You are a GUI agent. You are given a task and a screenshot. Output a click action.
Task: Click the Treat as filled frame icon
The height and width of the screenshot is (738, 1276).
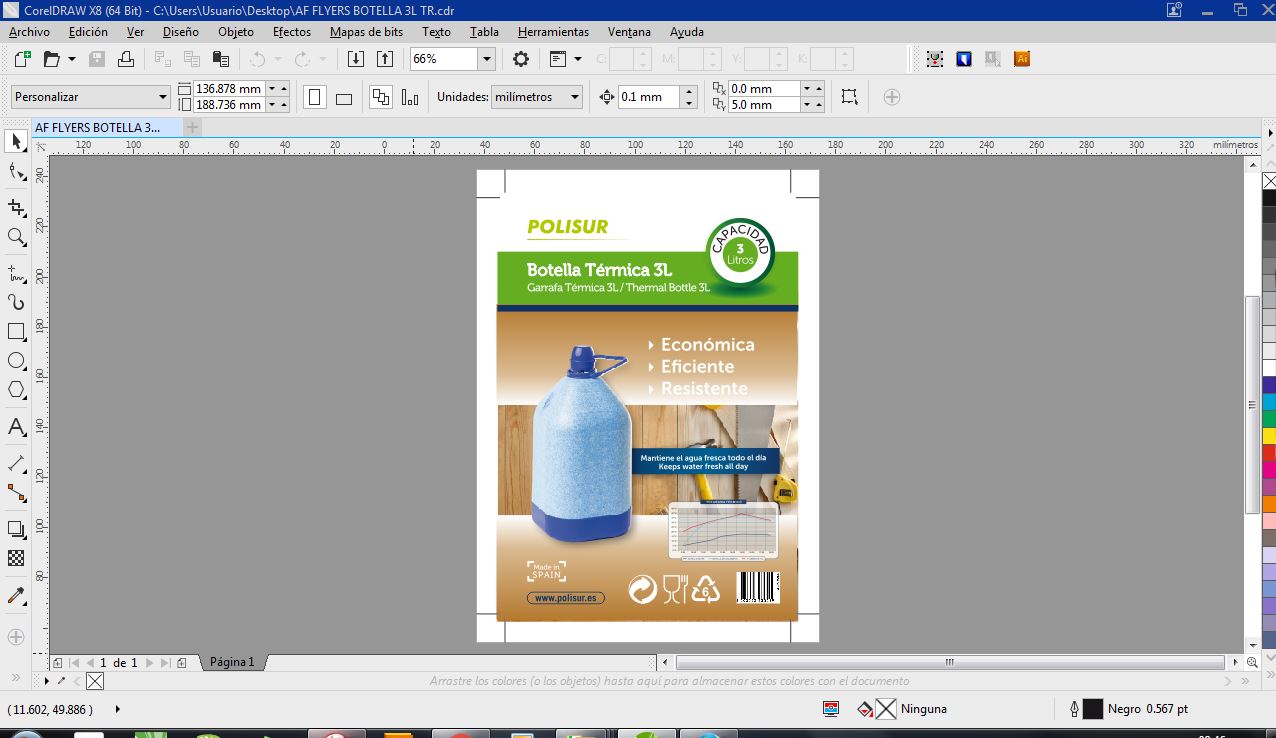[x=849, y=97]
